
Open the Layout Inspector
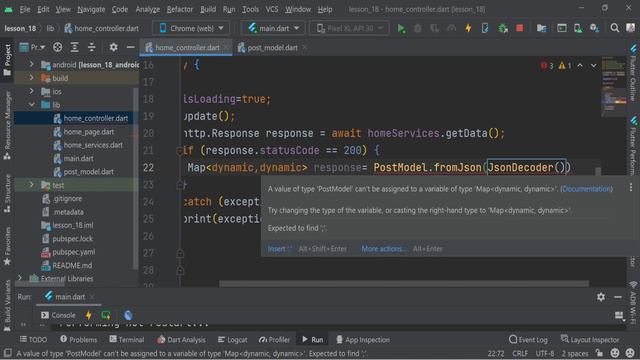(x=590, y=340)
